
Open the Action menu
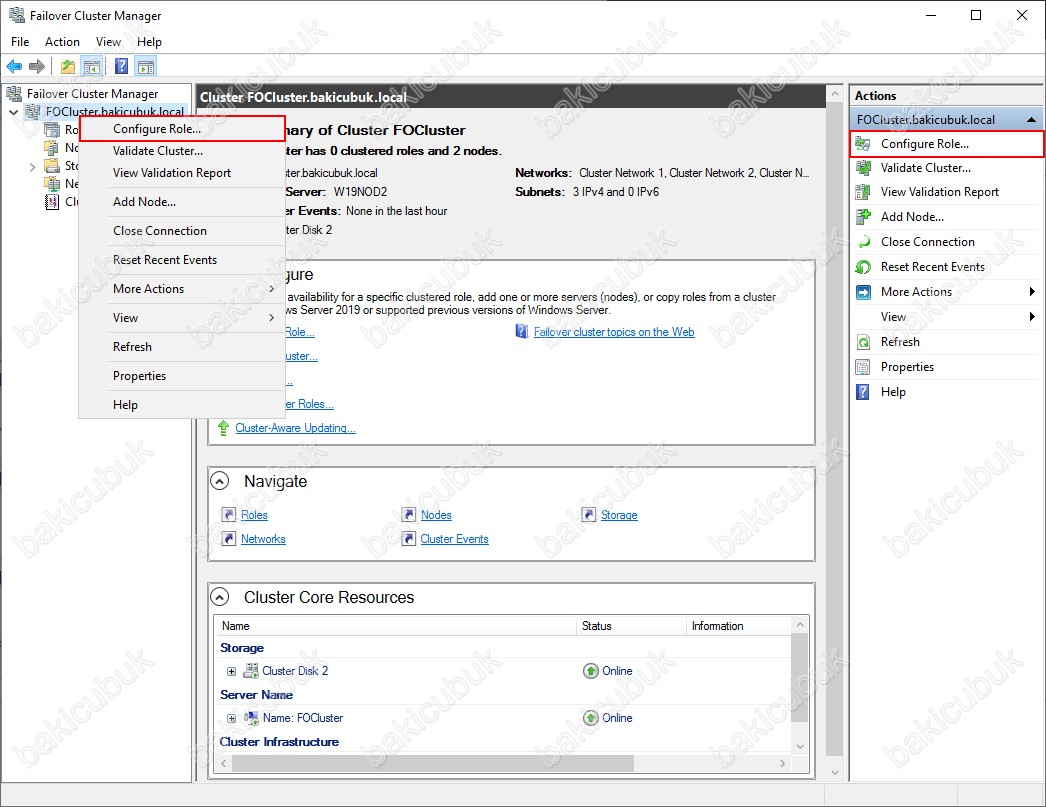(x=62, y=41)
